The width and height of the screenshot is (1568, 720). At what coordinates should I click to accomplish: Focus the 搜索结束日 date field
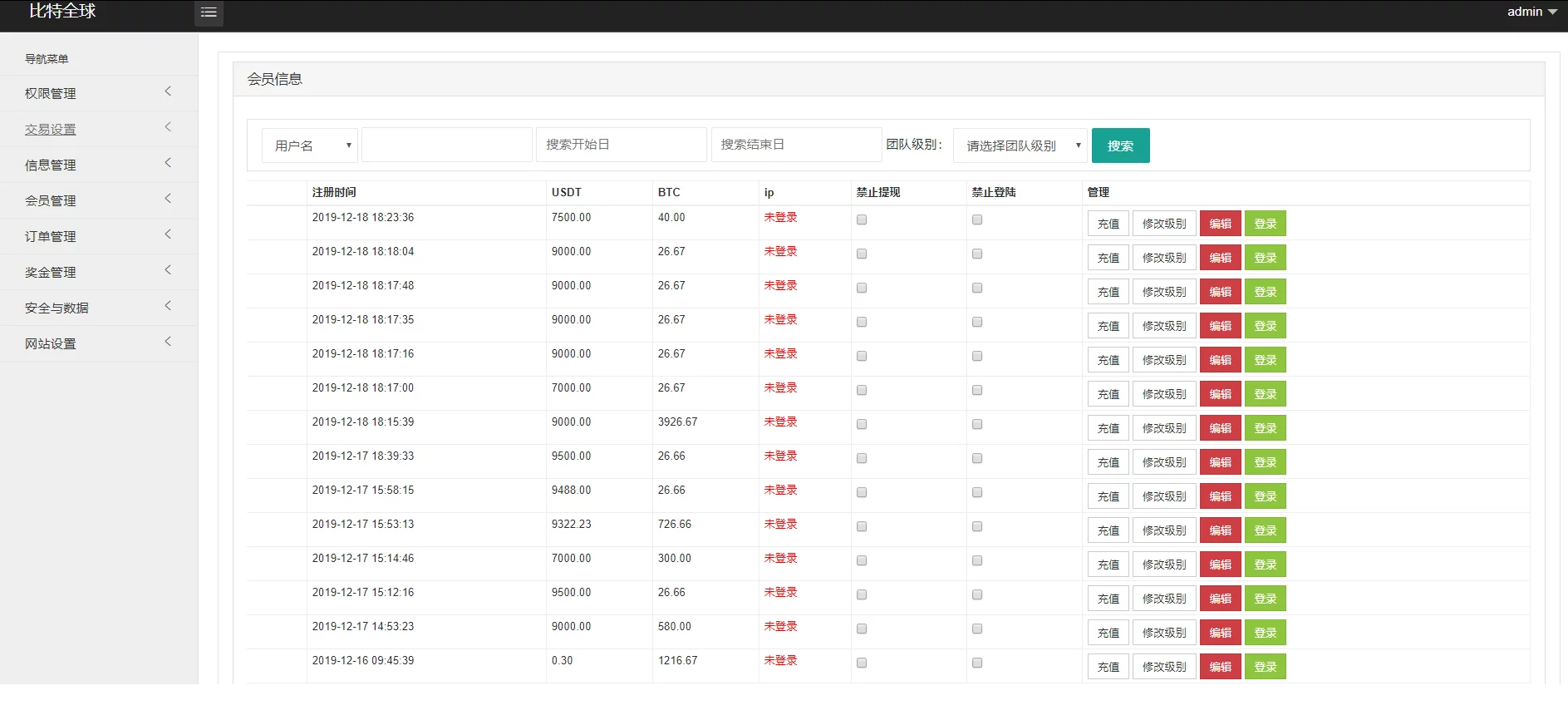tap(796, 145)
